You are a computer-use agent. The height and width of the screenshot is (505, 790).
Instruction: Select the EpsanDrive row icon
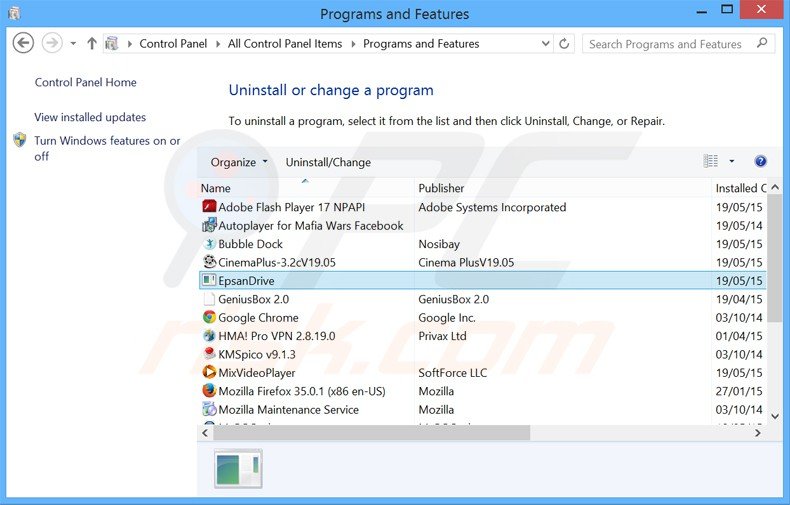coord(209,280)
